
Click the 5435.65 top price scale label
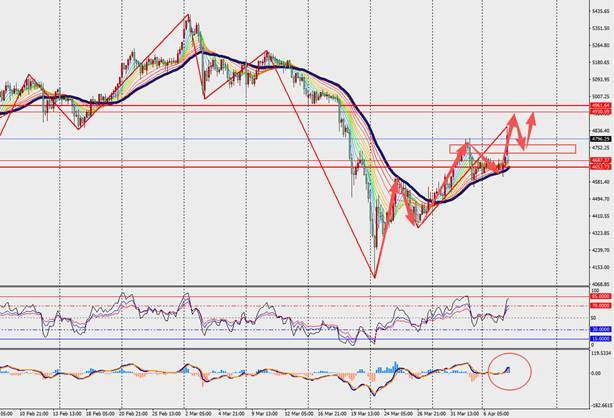(x=599, y=12)
